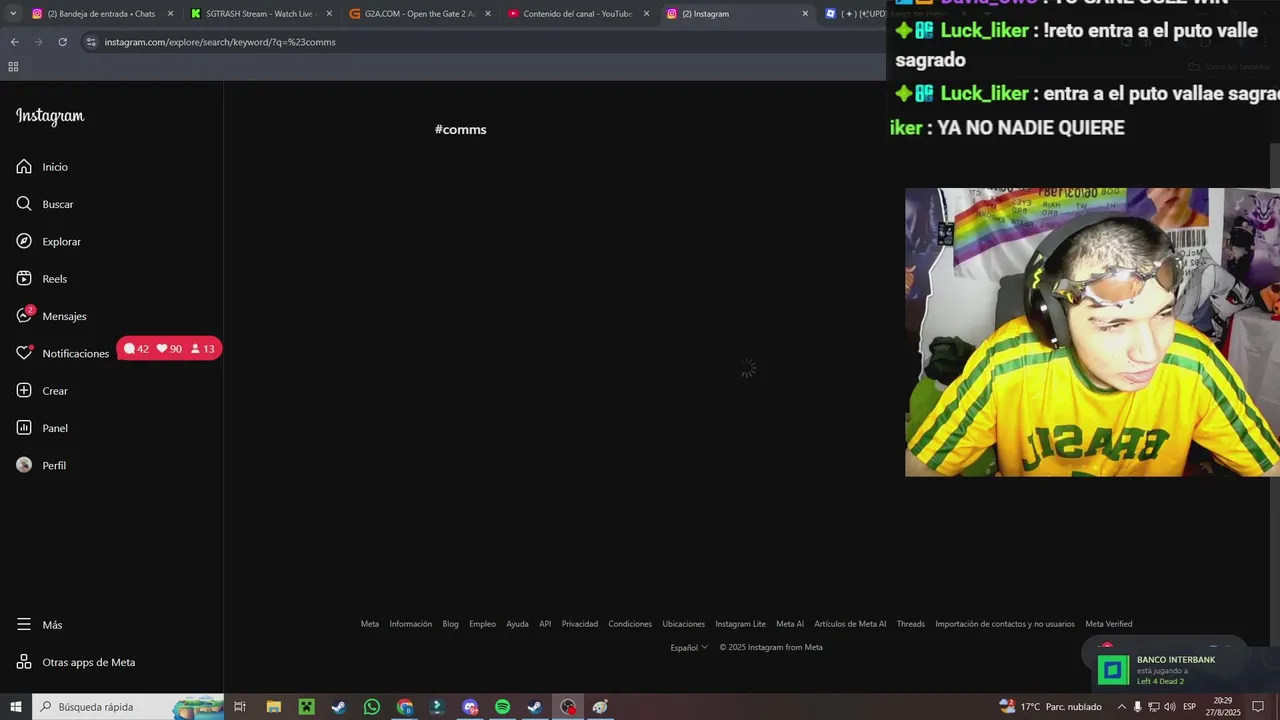Image resolution: width=1280 pixels, height=720 pixels.
Task: Open Chrome from the taskbar
Action: [404, 707]
